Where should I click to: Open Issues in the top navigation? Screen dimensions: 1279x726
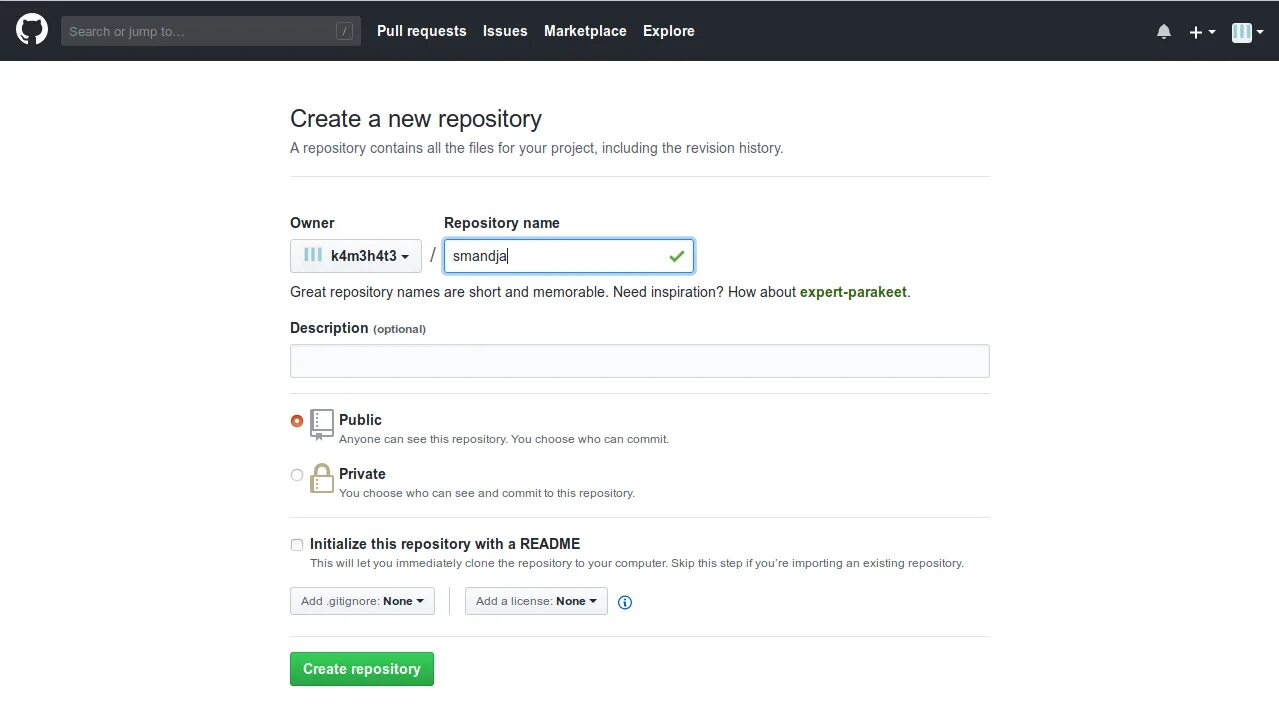tap(505, 31)
